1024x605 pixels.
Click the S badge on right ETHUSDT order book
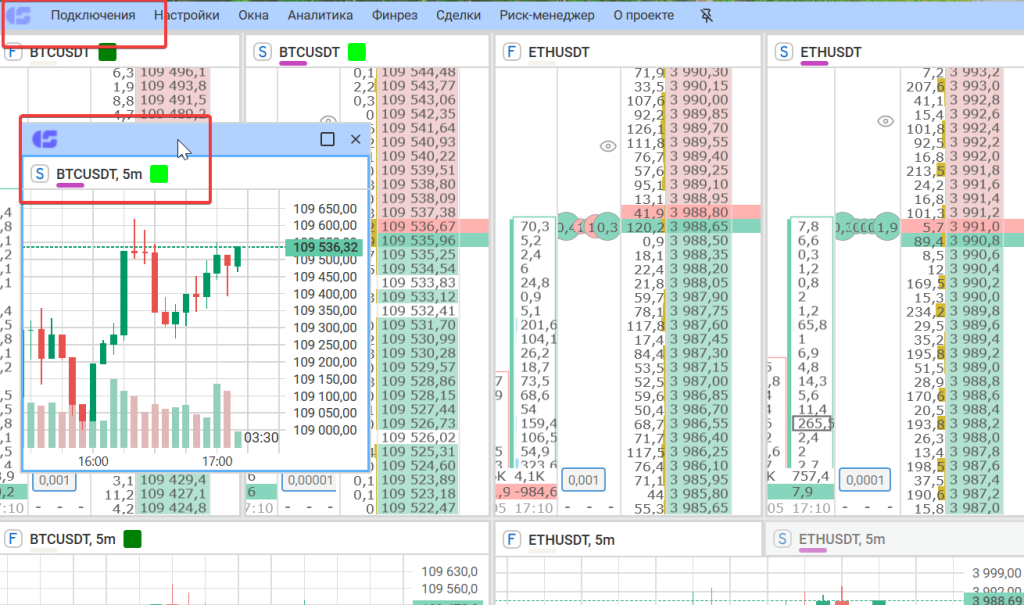click(x=785, y=52)
